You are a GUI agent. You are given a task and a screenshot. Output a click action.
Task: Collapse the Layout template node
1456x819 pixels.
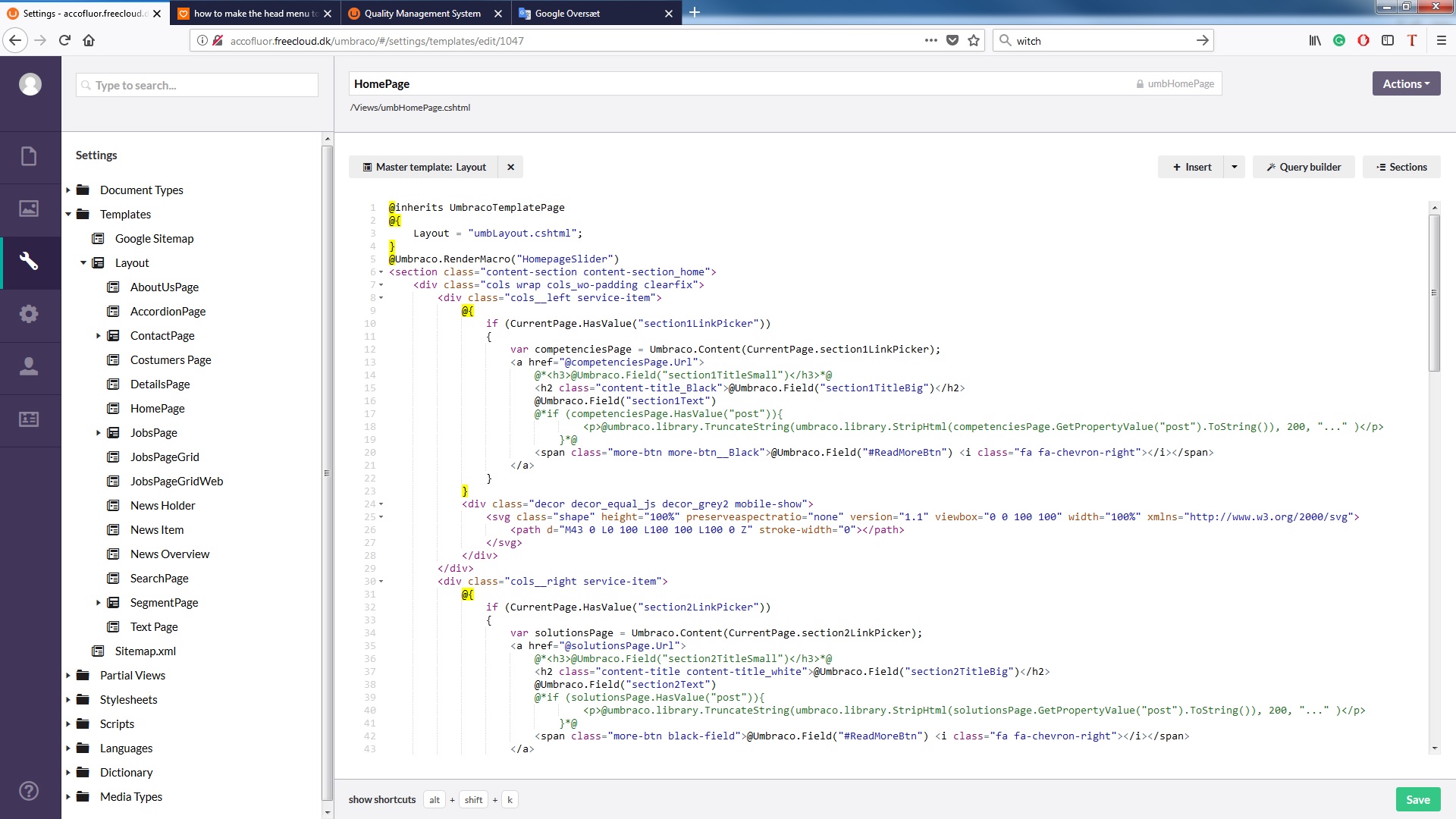pos(83,263)
